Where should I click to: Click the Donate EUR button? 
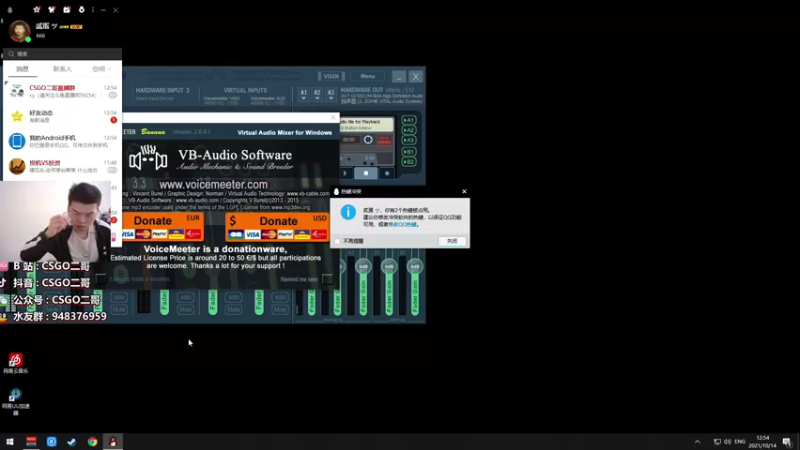pyautogui.click(x=163, y=227)
